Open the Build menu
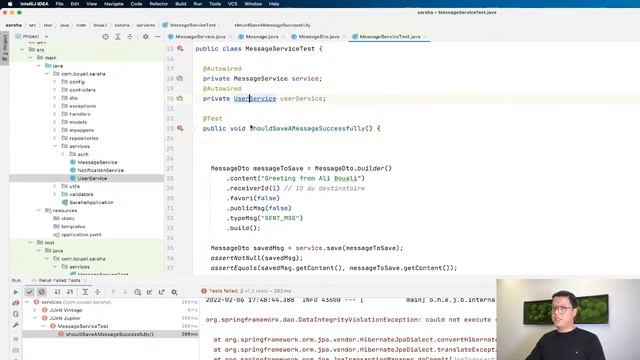 [x=180, y=4]
